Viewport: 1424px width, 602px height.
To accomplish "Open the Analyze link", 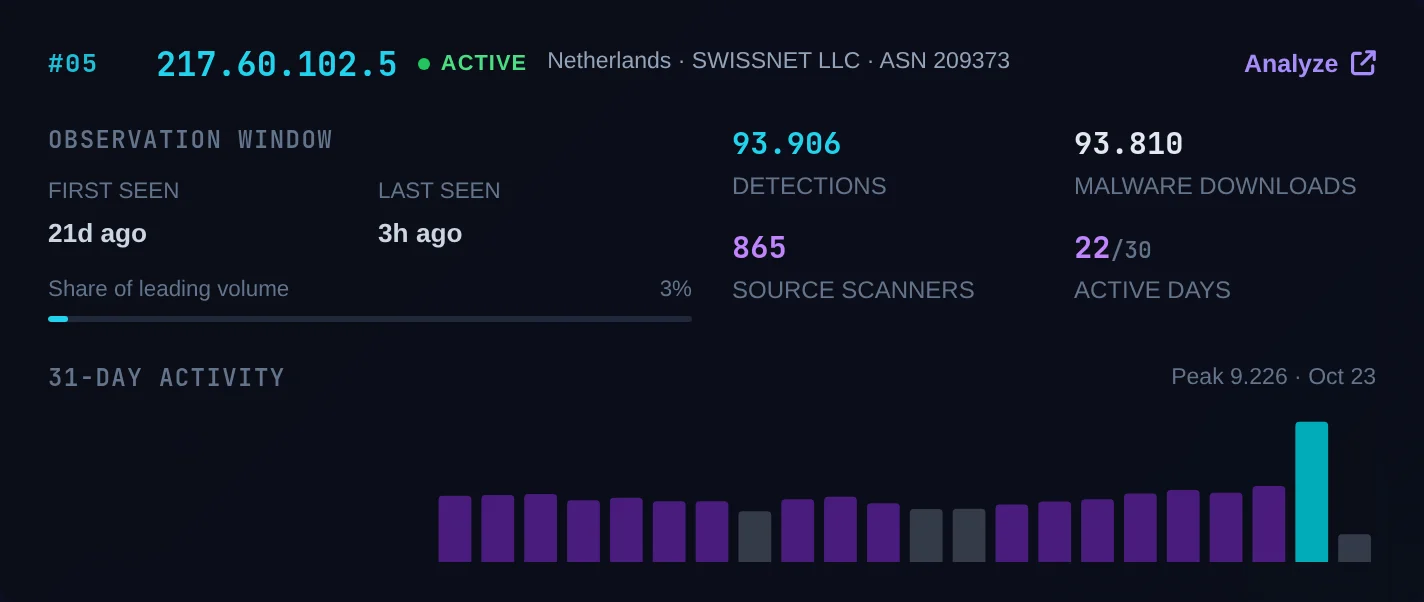I will [1310, 63].
